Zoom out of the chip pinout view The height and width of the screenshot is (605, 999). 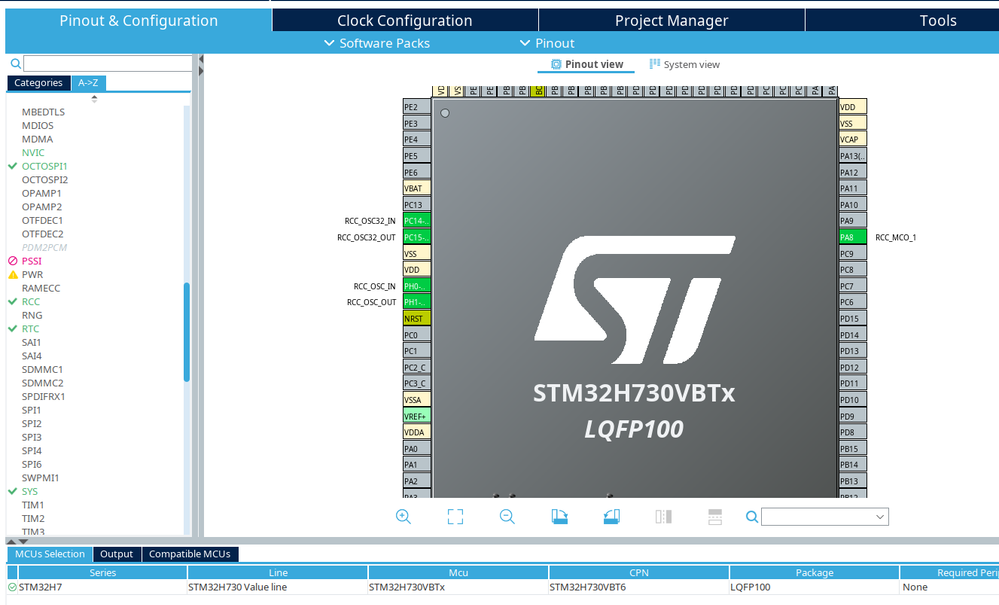point(507,516)
